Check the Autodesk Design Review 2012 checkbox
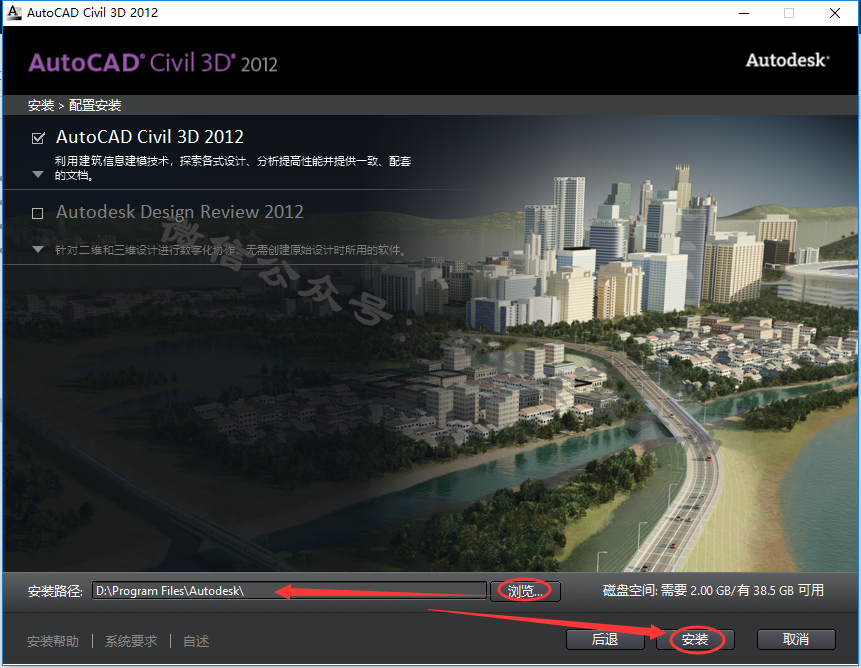 (x=37, y=213)
